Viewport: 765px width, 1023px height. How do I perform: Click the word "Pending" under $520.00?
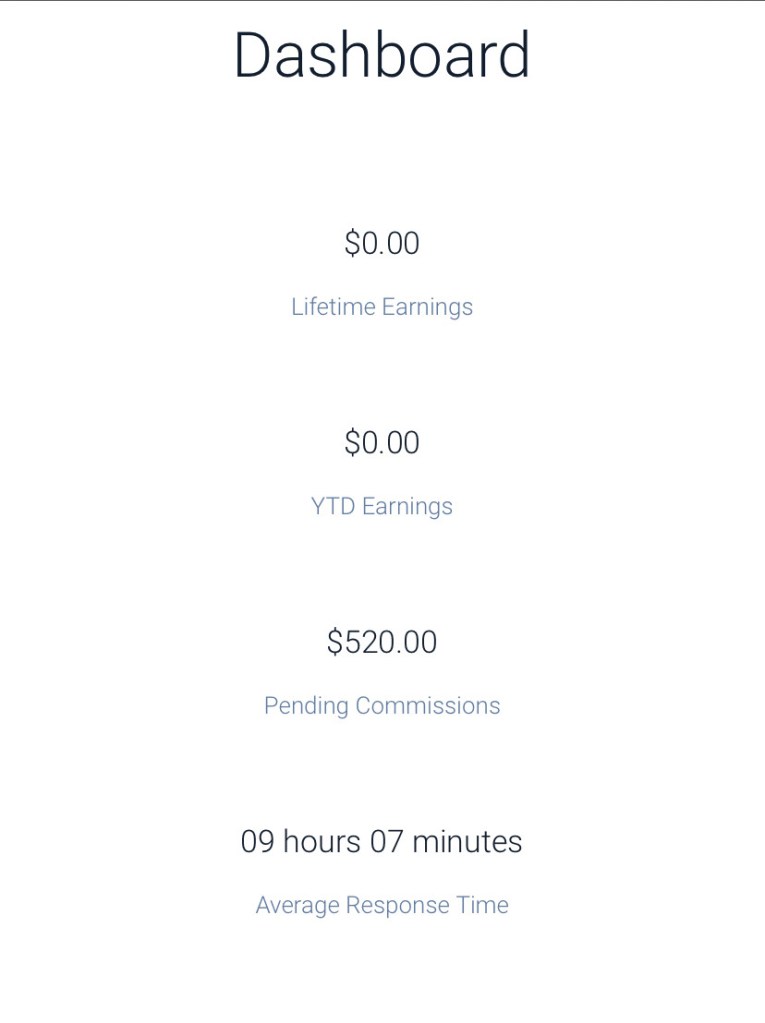[x=306, y=705]
